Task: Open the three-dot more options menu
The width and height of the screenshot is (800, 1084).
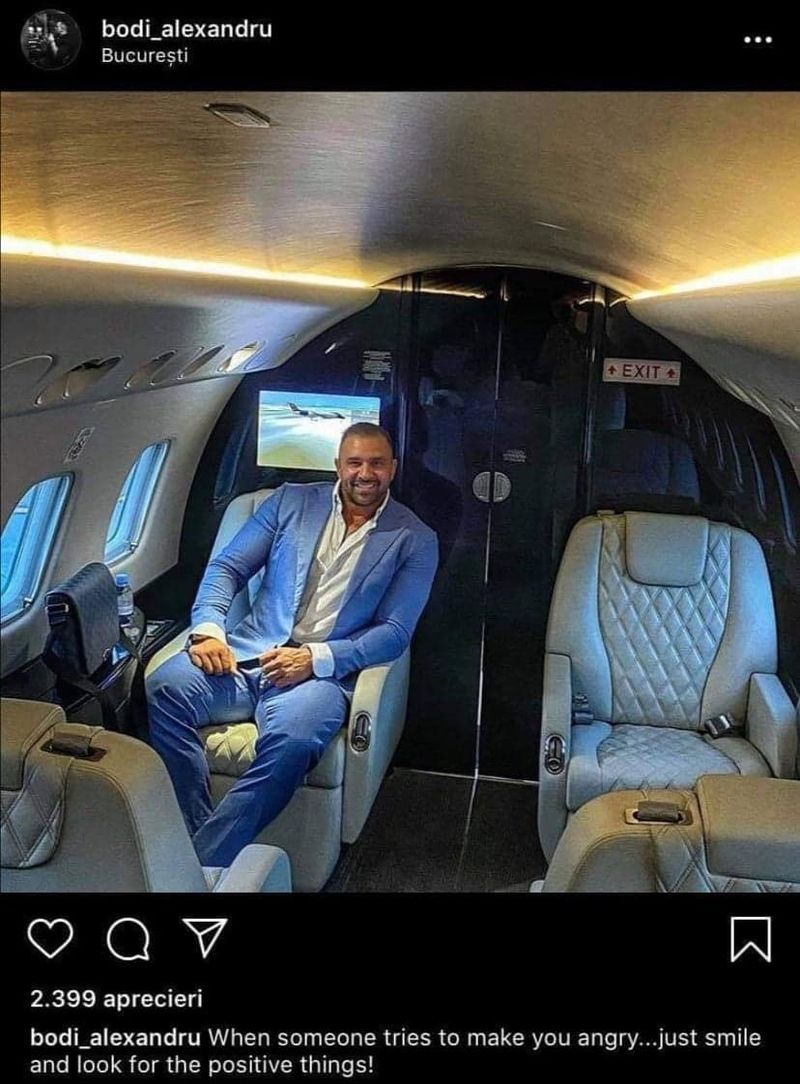Action: (x=757, y=40)
